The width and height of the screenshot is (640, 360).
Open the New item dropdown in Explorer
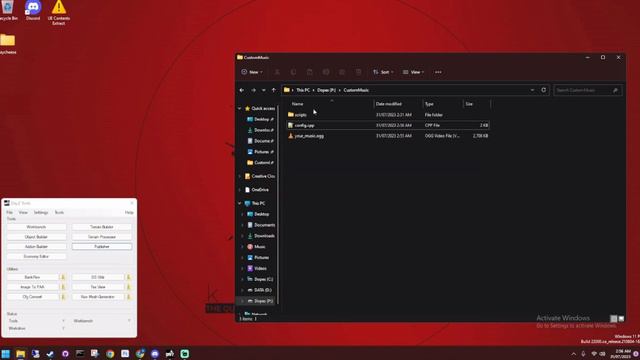[x=252, y=72]
